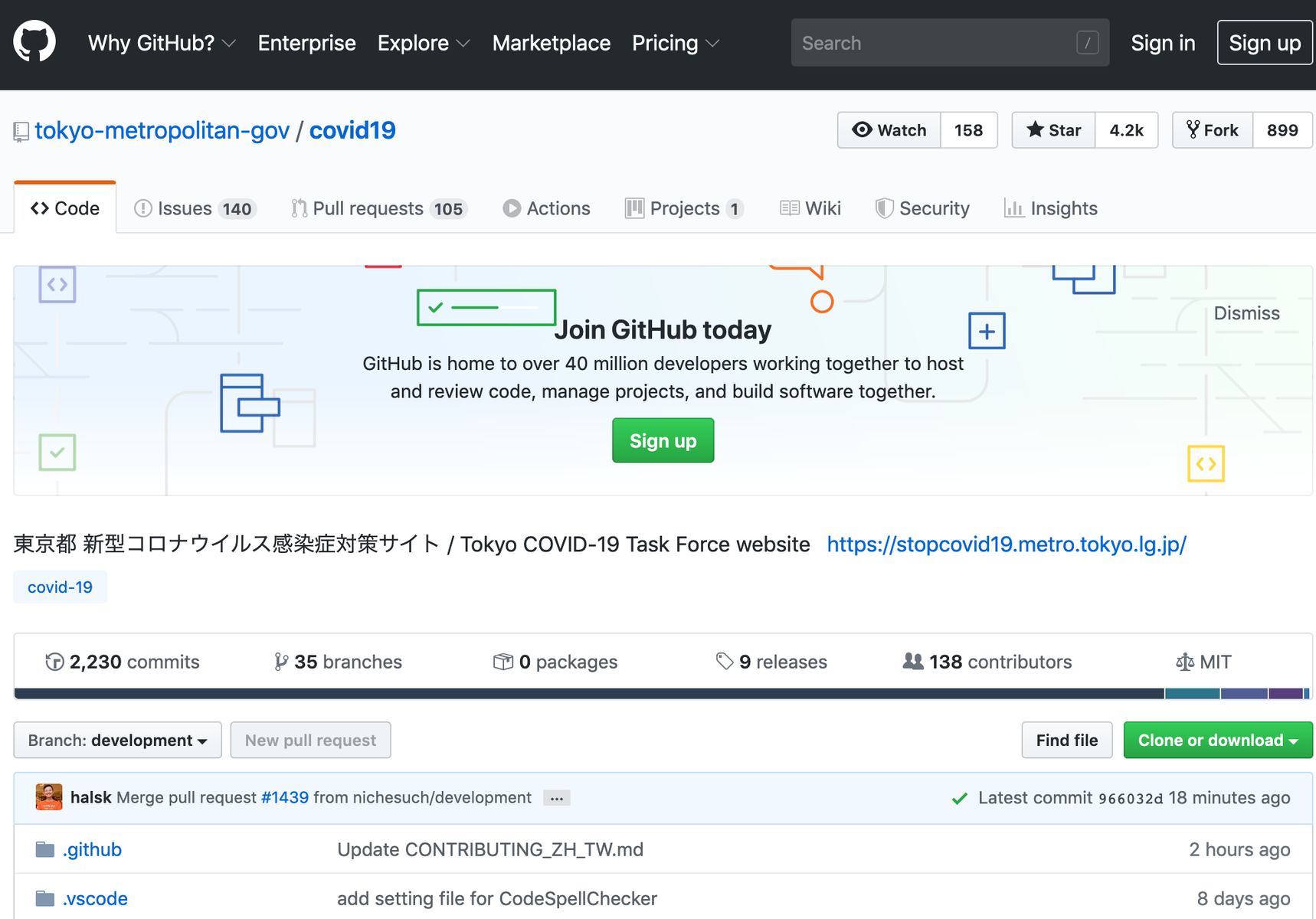Viewport: 1316px width, 919px height.
Task: Click the header Sign up button
Action: click(1265, 43)
